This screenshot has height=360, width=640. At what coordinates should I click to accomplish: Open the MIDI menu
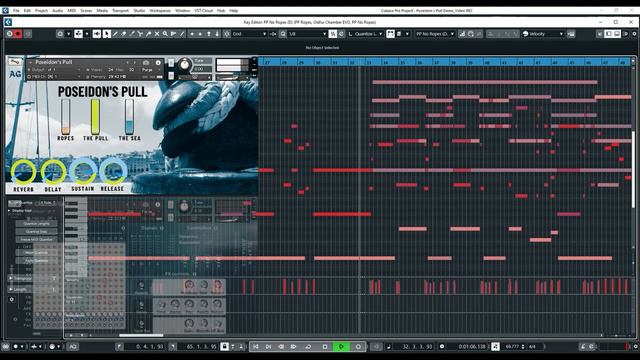point(71,11)
